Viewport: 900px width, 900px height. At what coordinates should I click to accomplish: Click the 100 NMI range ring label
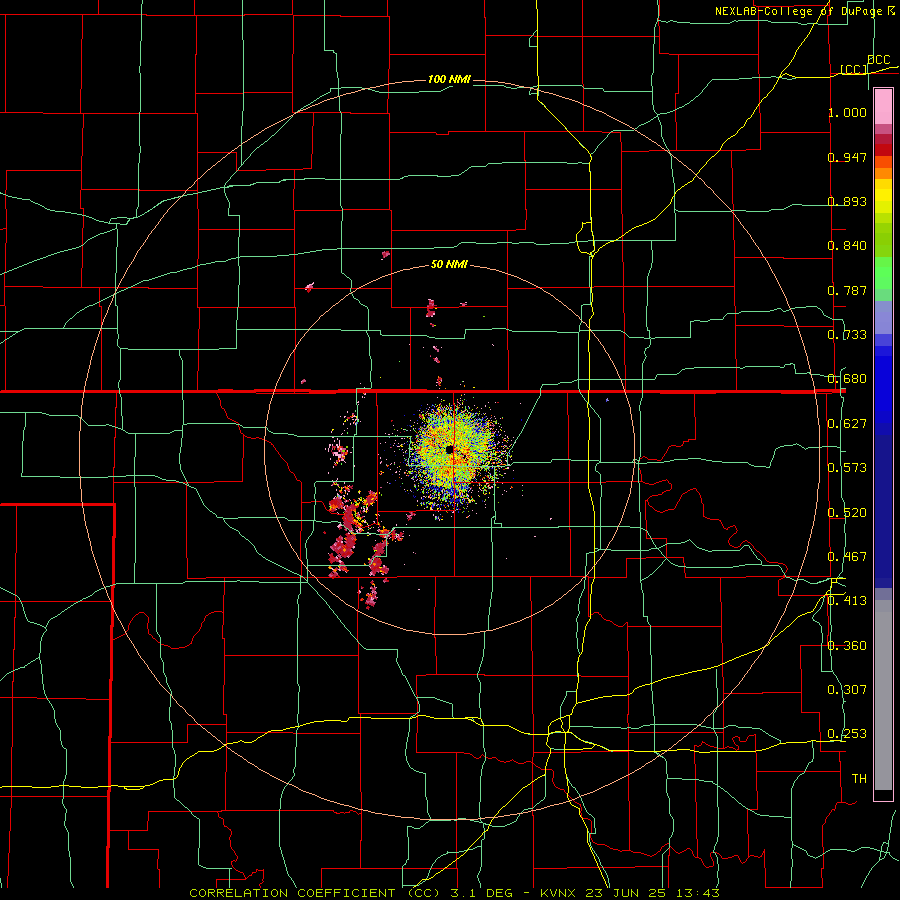click(x=449, y=79)
